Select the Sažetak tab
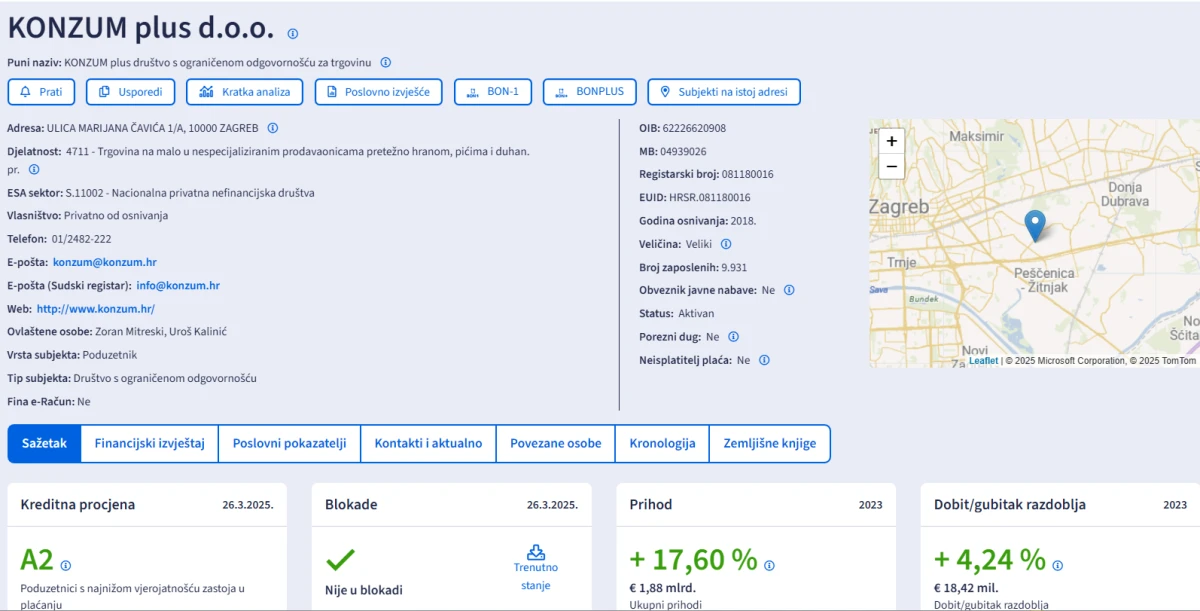This screenshot has height=611, width=1200. tap(44, 443)
